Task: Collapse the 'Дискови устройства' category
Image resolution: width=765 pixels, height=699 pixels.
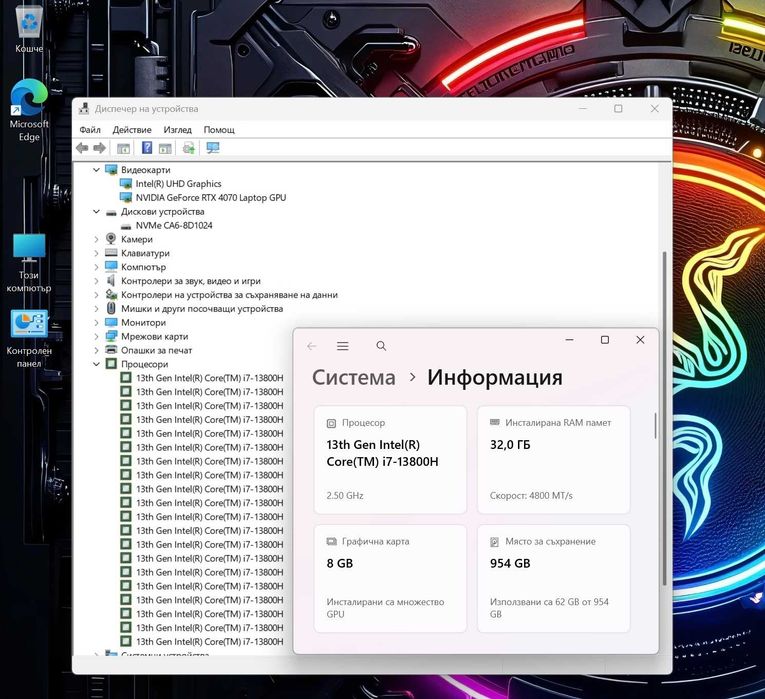Action: [x=97, y=212]
